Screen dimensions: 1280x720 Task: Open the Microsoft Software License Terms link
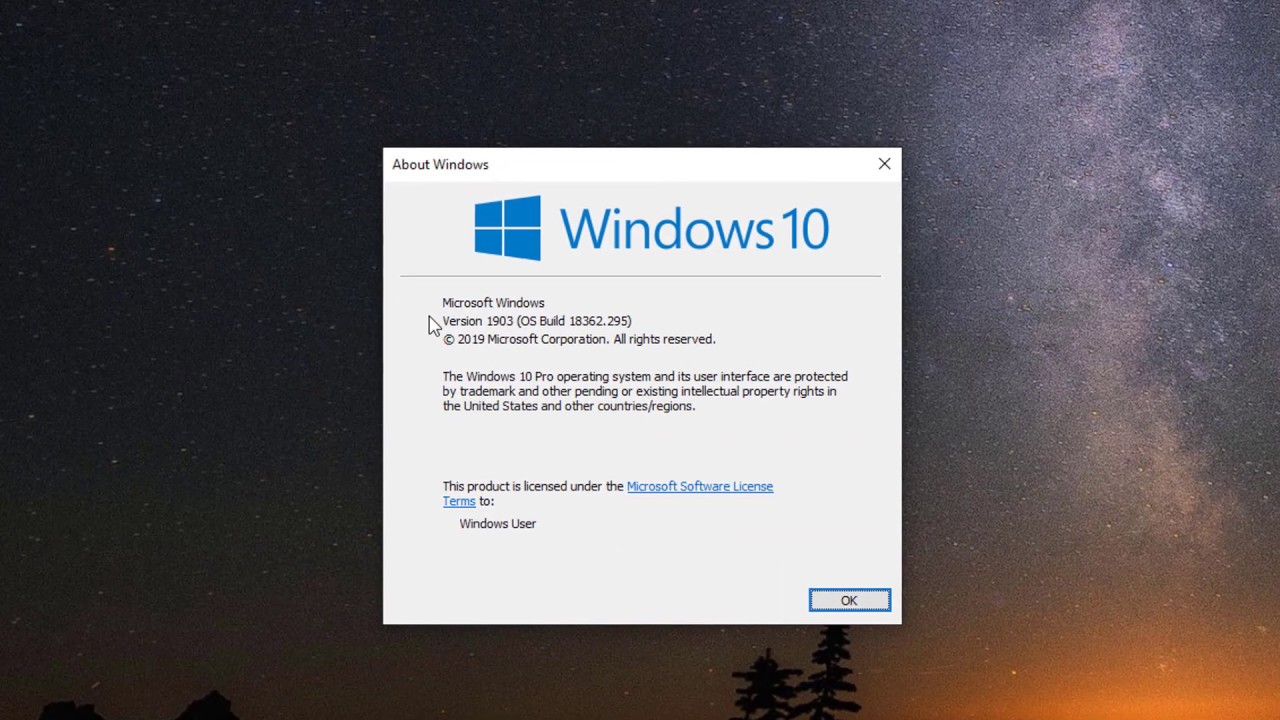click(x=700, y=487)
